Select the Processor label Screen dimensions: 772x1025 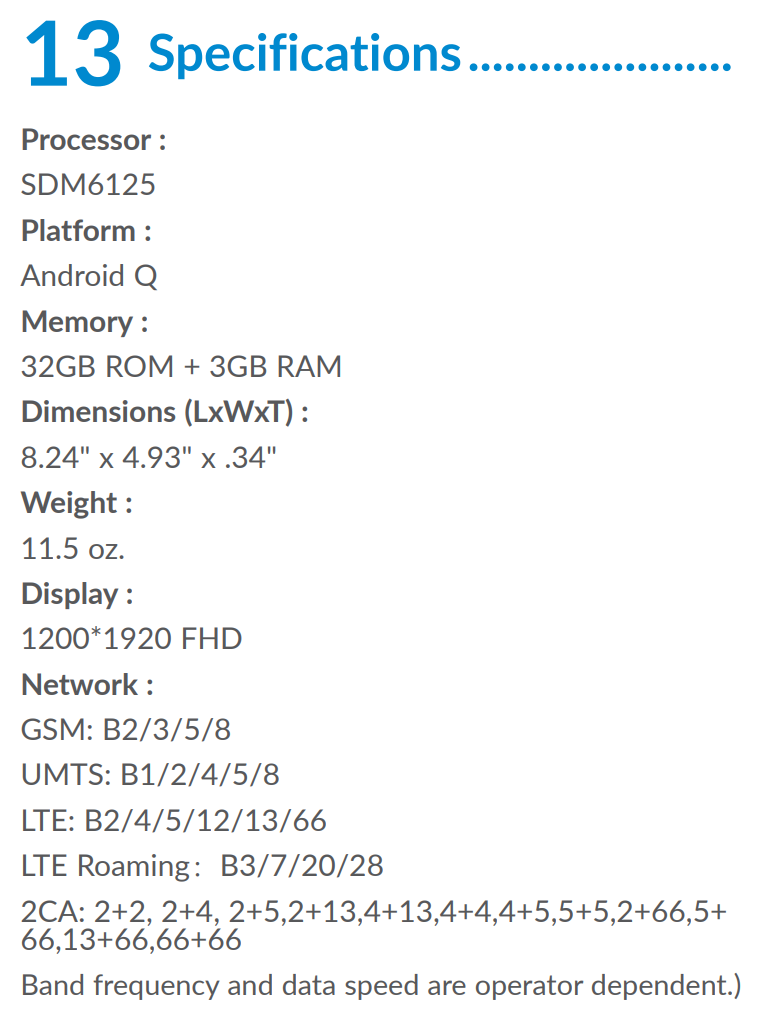click(93, 140)
